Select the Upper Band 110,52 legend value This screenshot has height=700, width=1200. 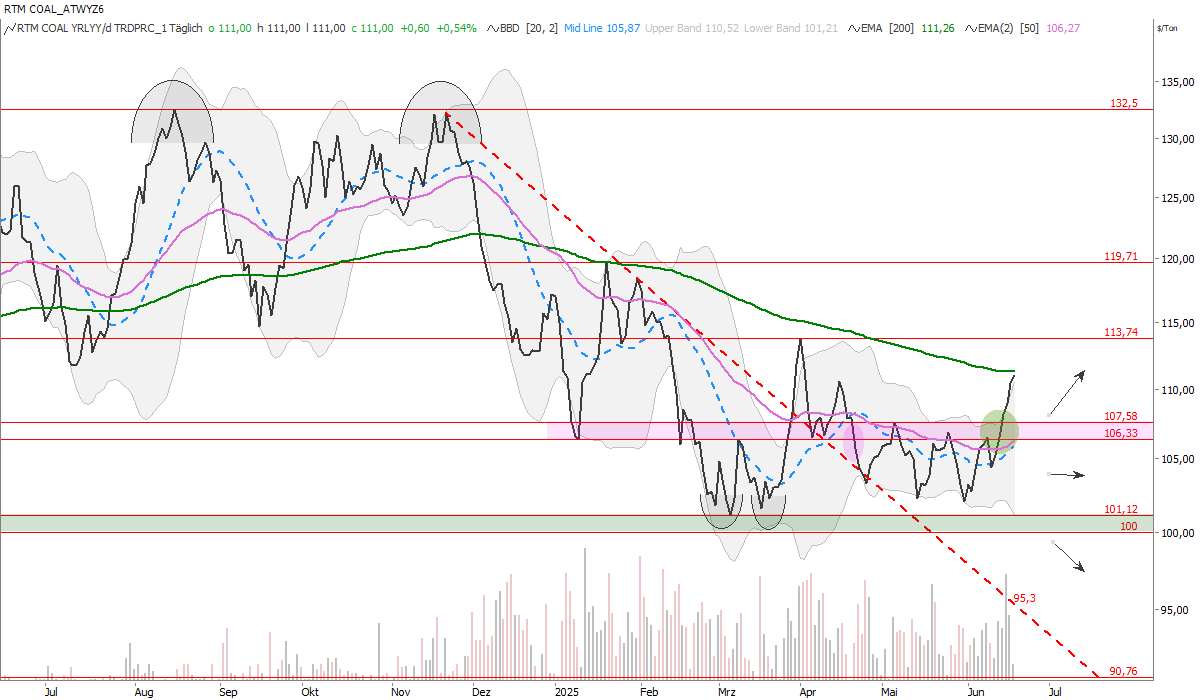[x=692, y=28]
